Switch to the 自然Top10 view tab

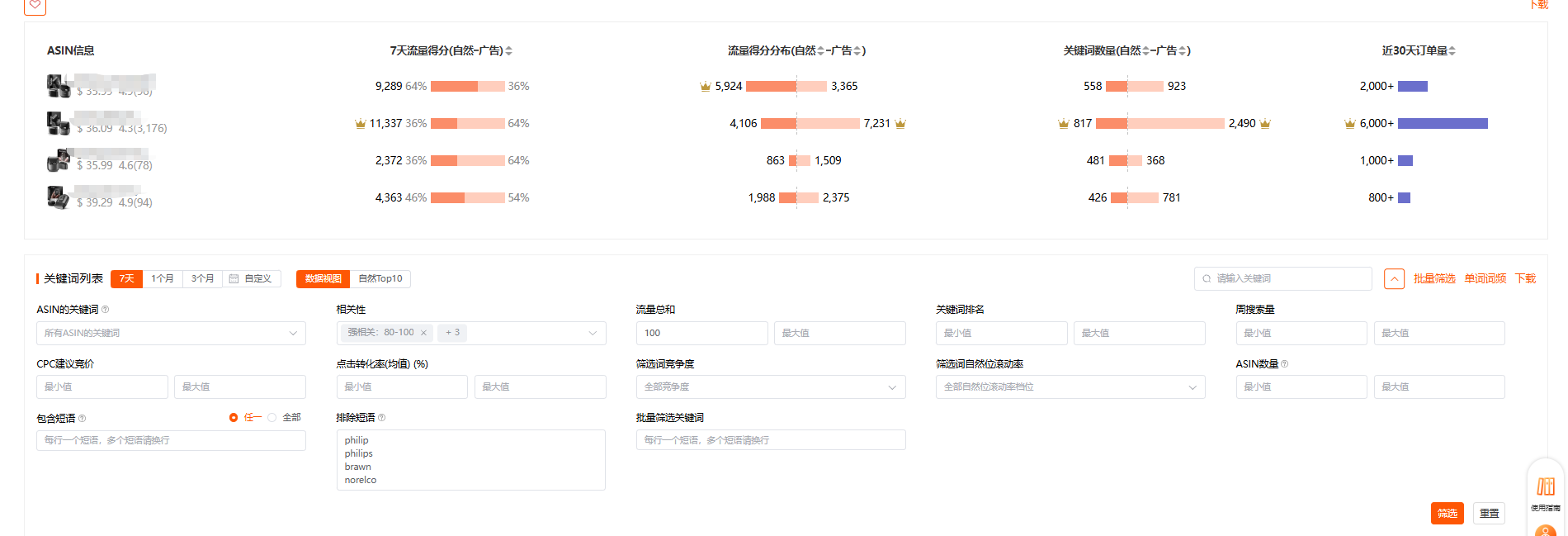[x=380, y=279]
